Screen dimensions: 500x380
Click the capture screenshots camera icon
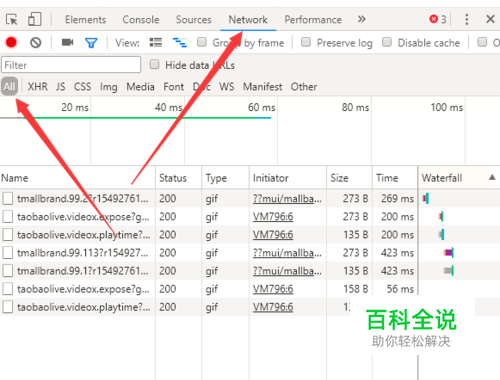click(x=67, y=42)
